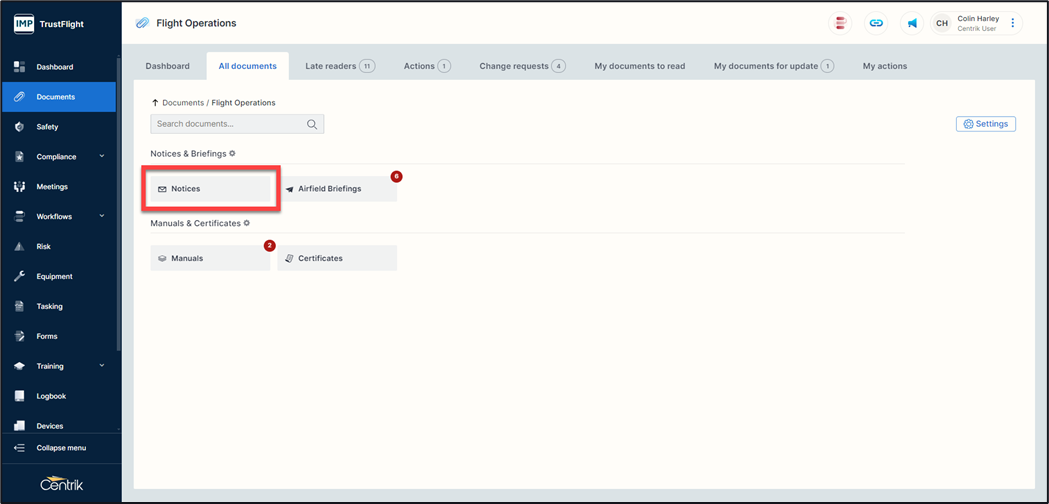Click the magnifier search icon
1049x504 pixels.
[312, 124]
